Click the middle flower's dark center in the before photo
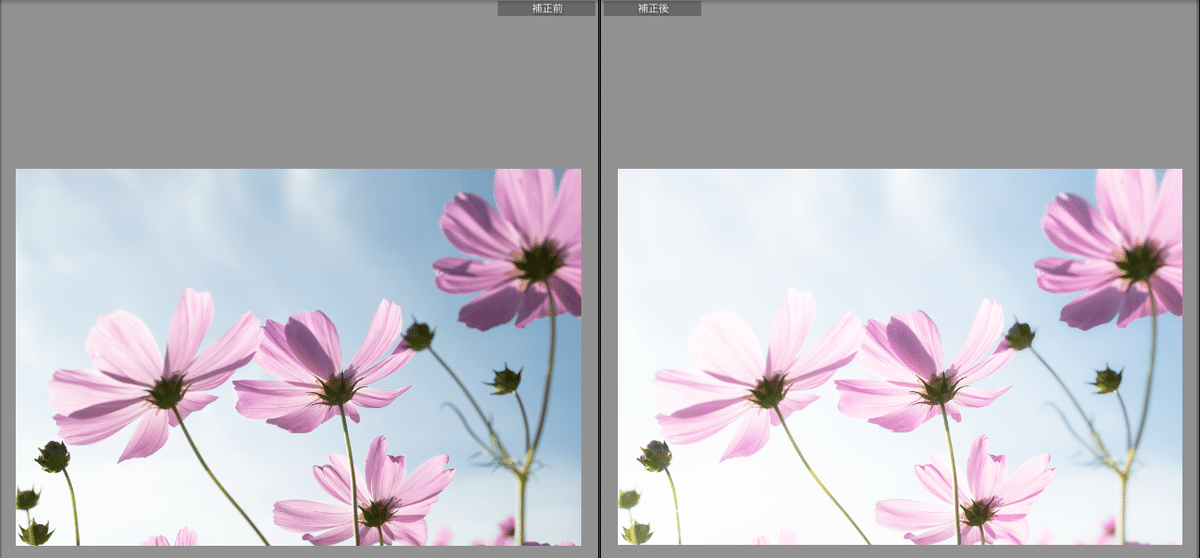The image size is (1200, 558). [338, 387]
